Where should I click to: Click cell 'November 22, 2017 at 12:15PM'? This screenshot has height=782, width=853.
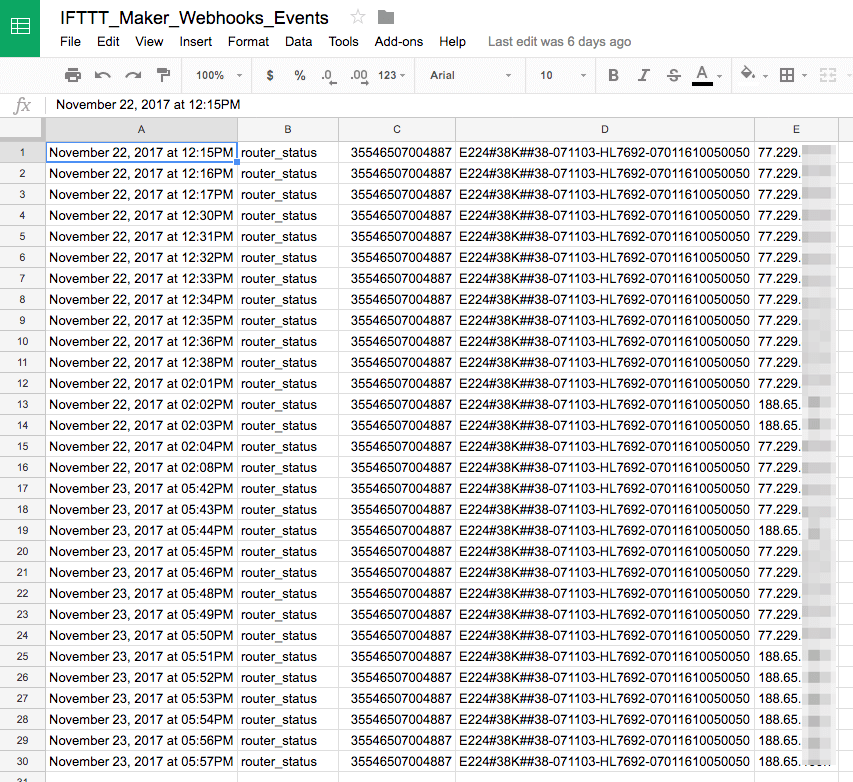pyautogui.click(x=141, y=152)
